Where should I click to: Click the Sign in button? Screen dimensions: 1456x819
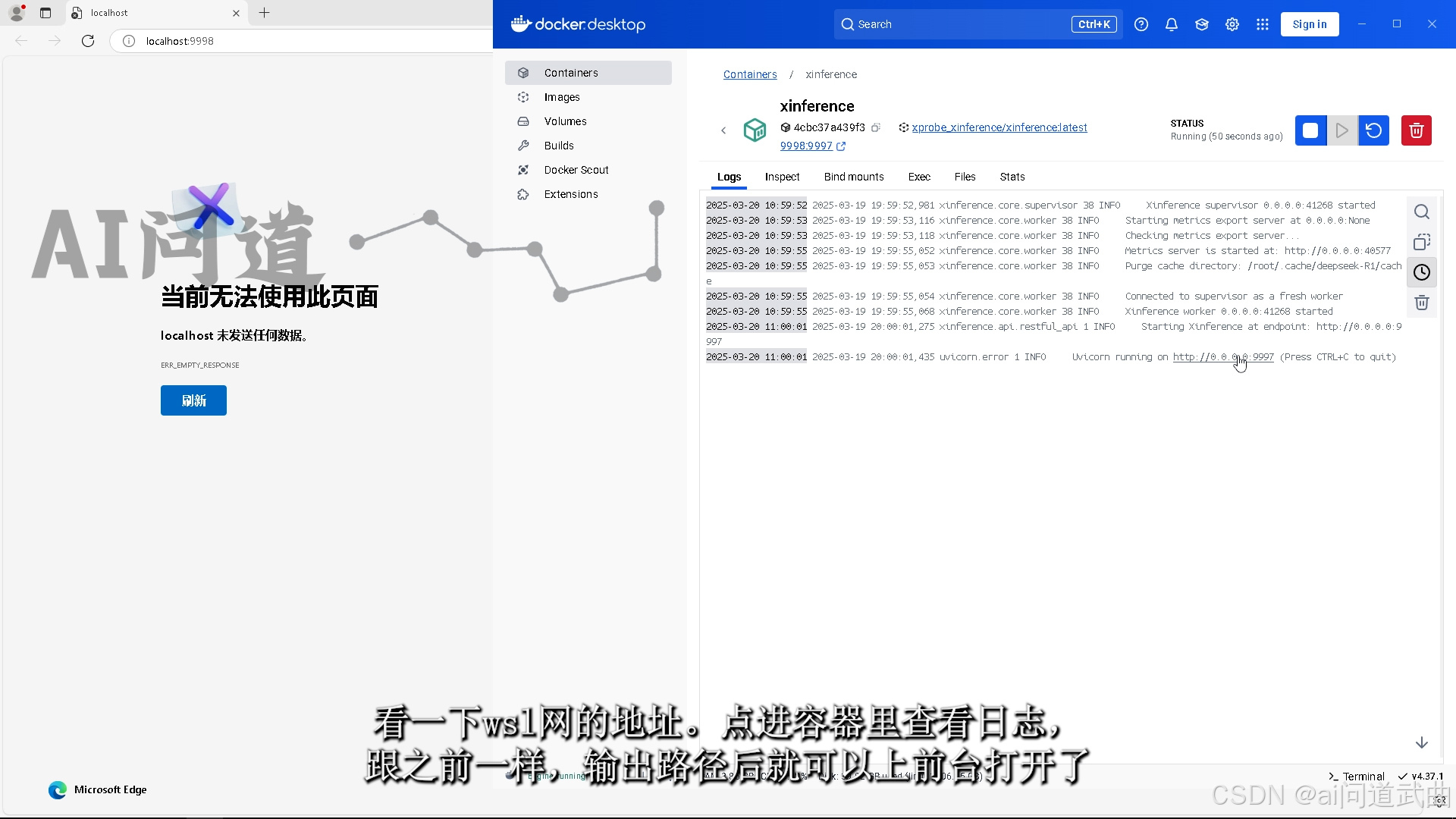pyautogui.click(x=1310, y=24)
